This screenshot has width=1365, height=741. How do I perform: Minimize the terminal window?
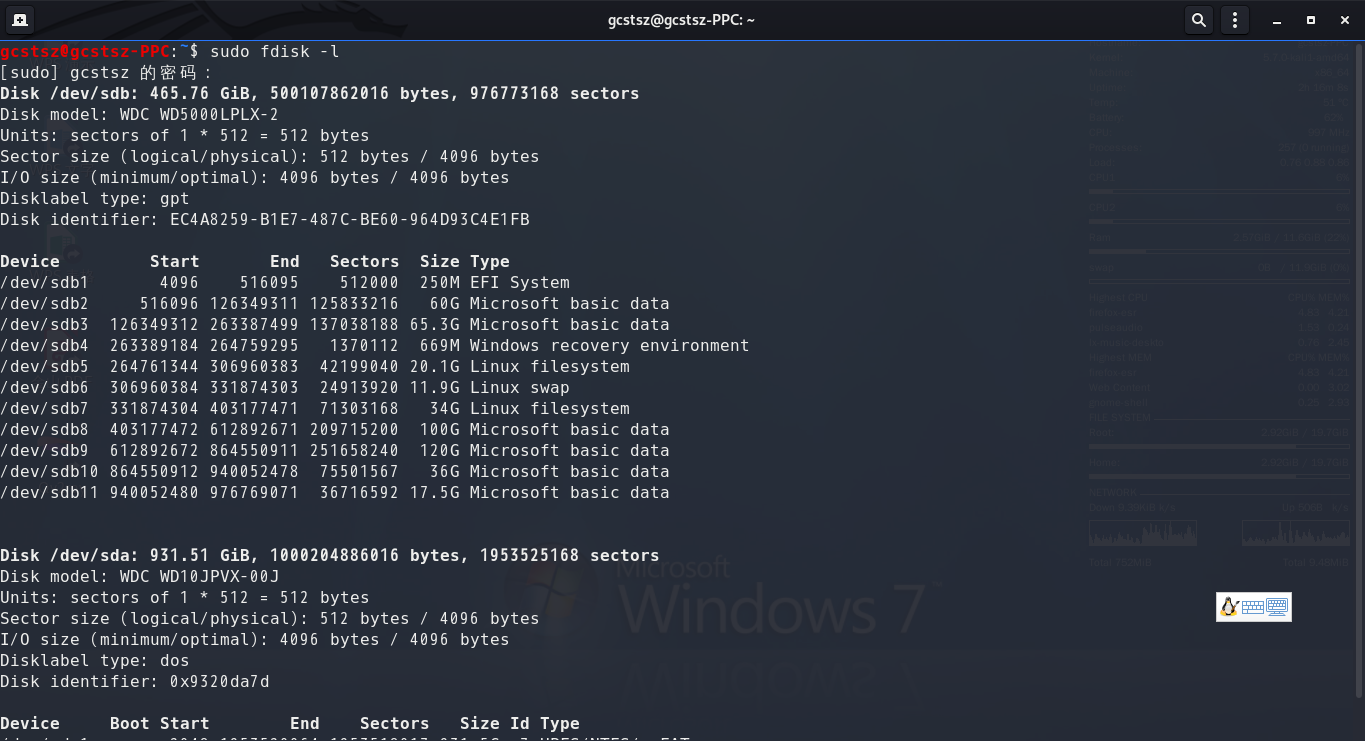pyautogui.click(x=1275, y=20)
